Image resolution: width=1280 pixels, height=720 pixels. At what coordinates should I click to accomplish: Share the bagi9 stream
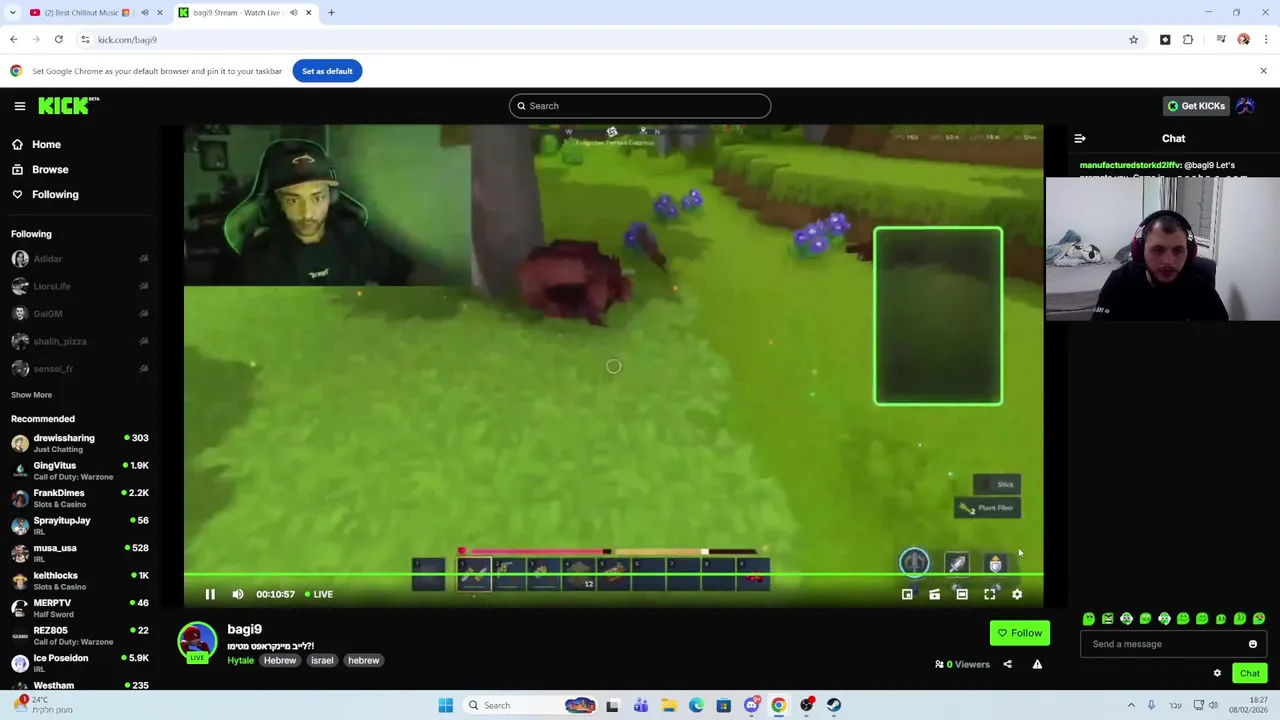click(x=1007, y=664)
